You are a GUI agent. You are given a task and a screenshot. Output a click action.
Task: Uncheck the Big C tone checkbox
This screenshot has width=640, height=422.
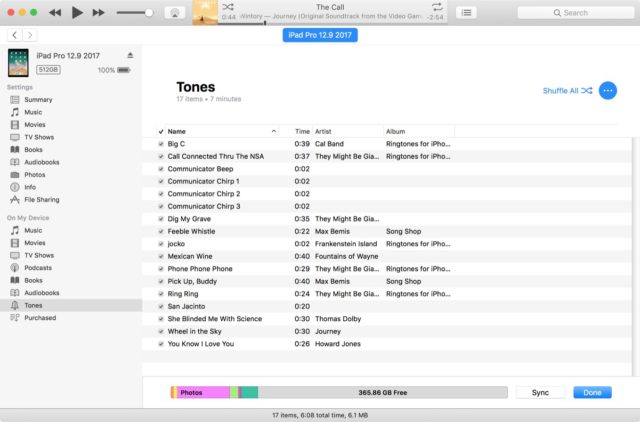(161, 144)
